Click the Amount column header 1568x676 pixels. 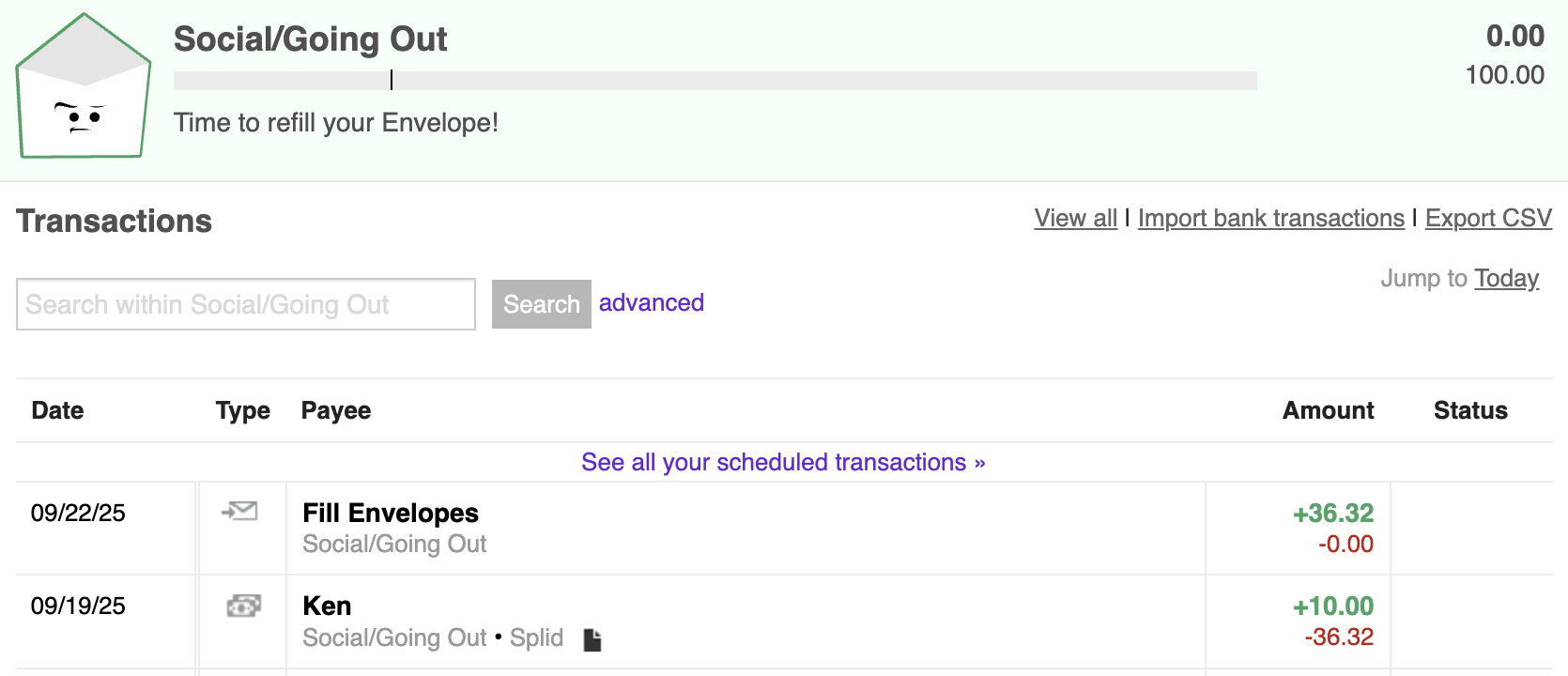(x=1328, y=410)
